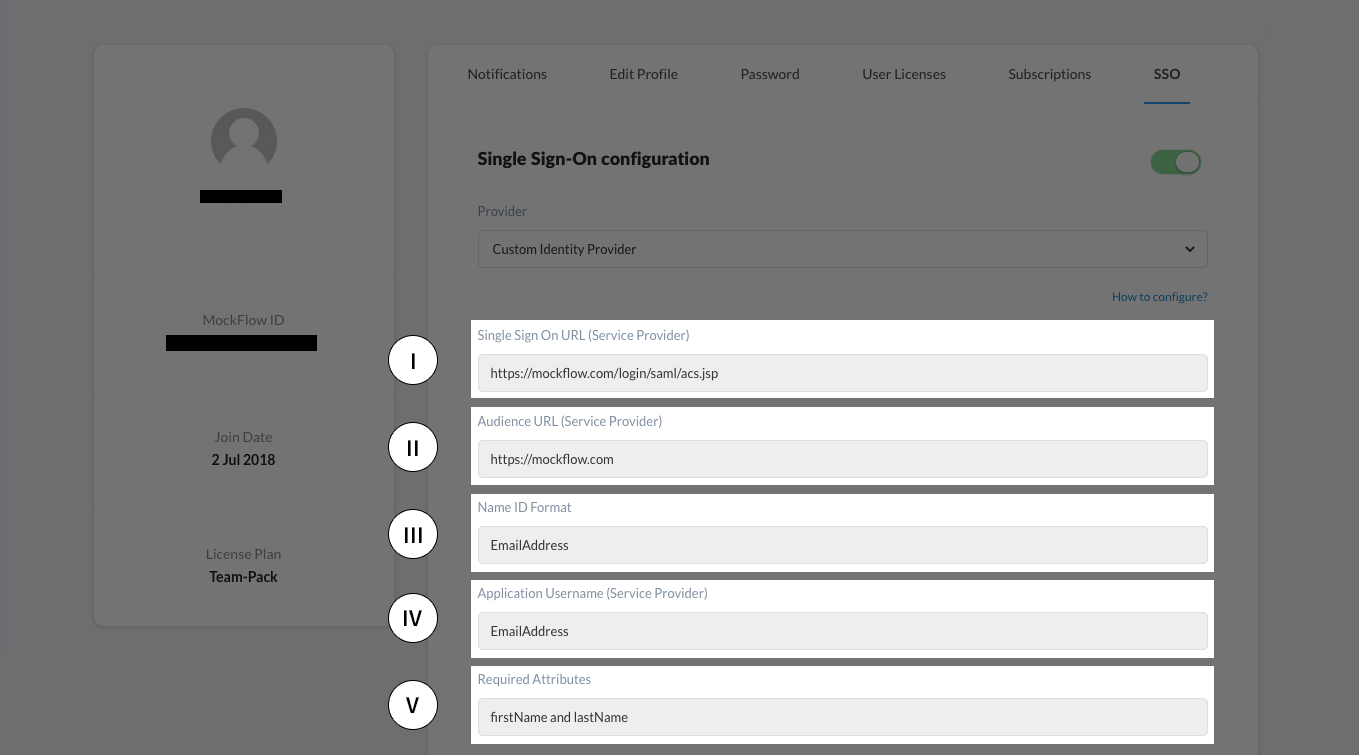
Task: Click the Application Username field
Action: [843, 631]
